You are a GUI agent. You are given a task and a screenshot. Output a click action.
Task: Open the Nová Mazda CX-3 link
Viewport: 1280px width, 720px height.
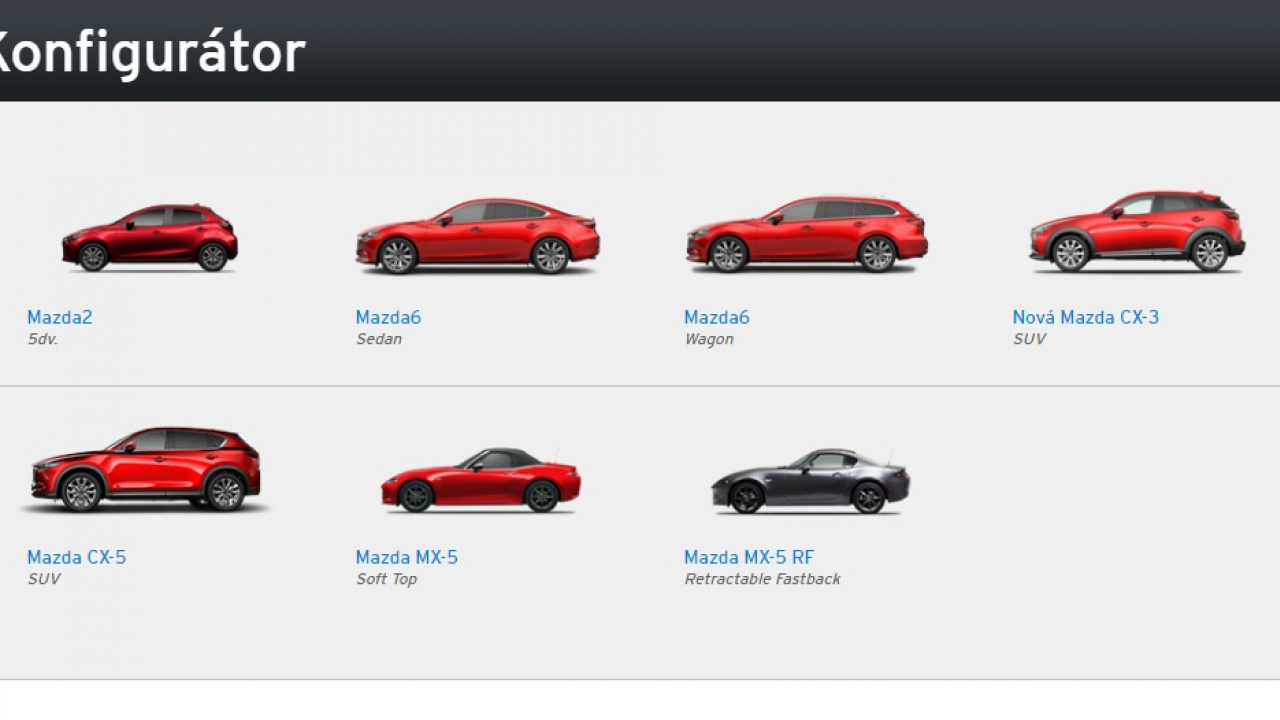[1086, 317]
